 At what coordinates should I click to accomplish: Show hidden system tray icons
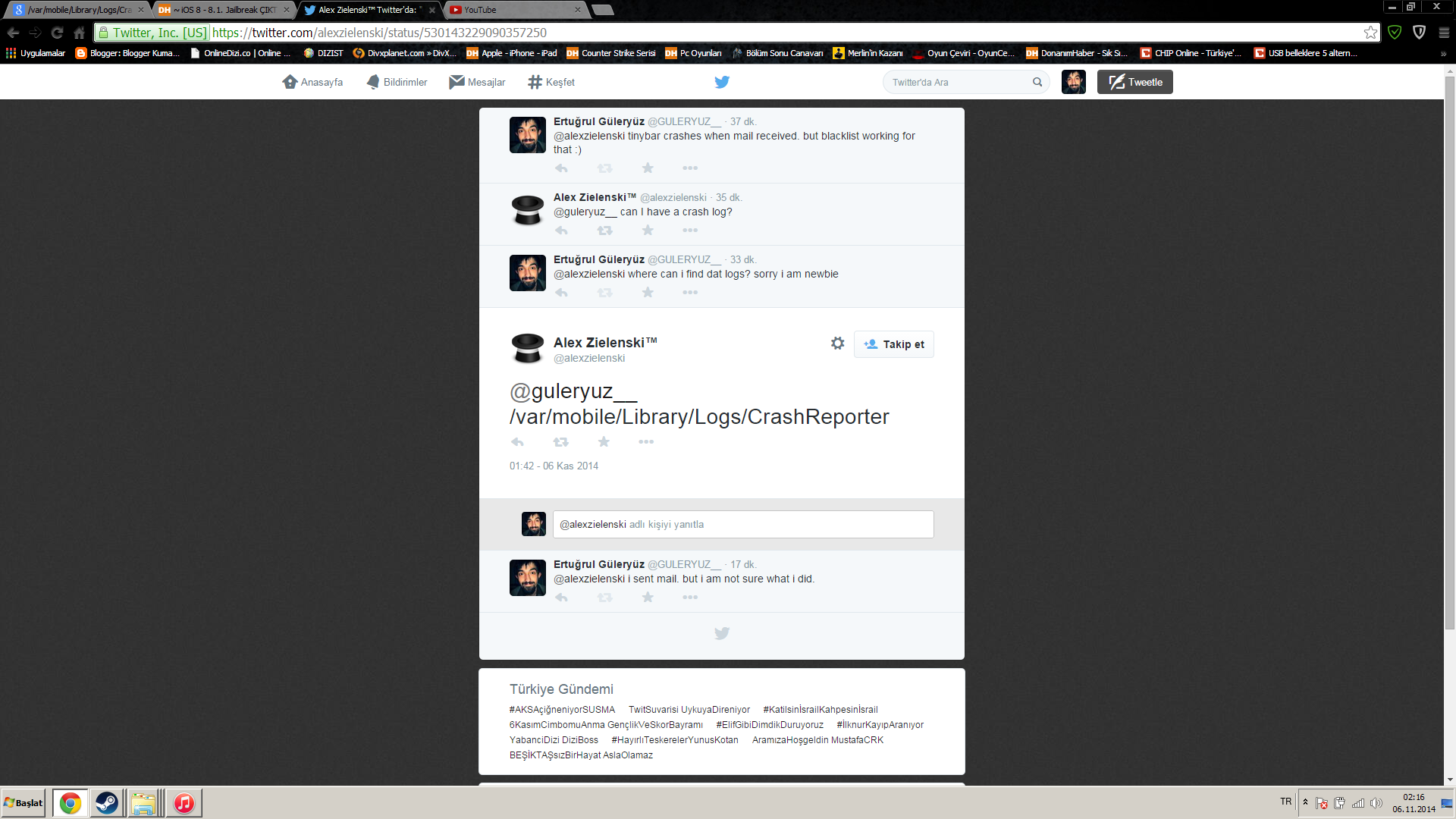1305,802
